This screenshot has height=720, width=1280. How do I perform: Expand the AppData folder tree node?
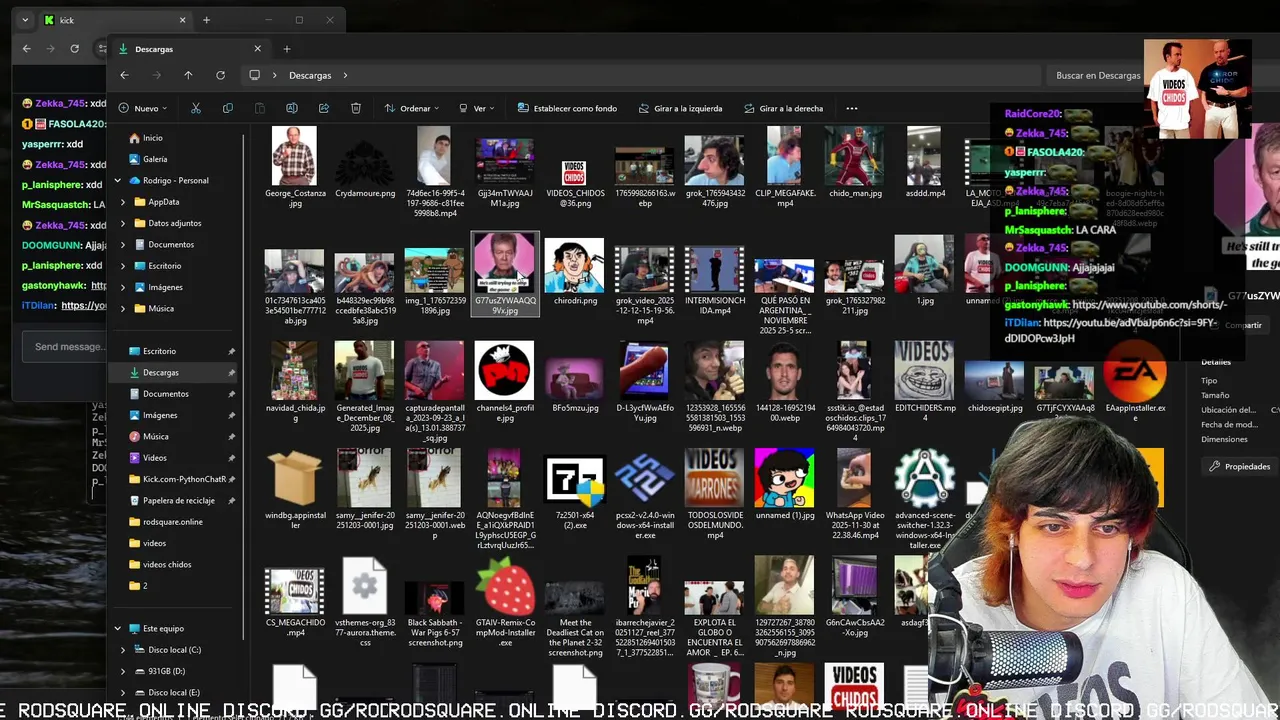[x=123, y=202]
